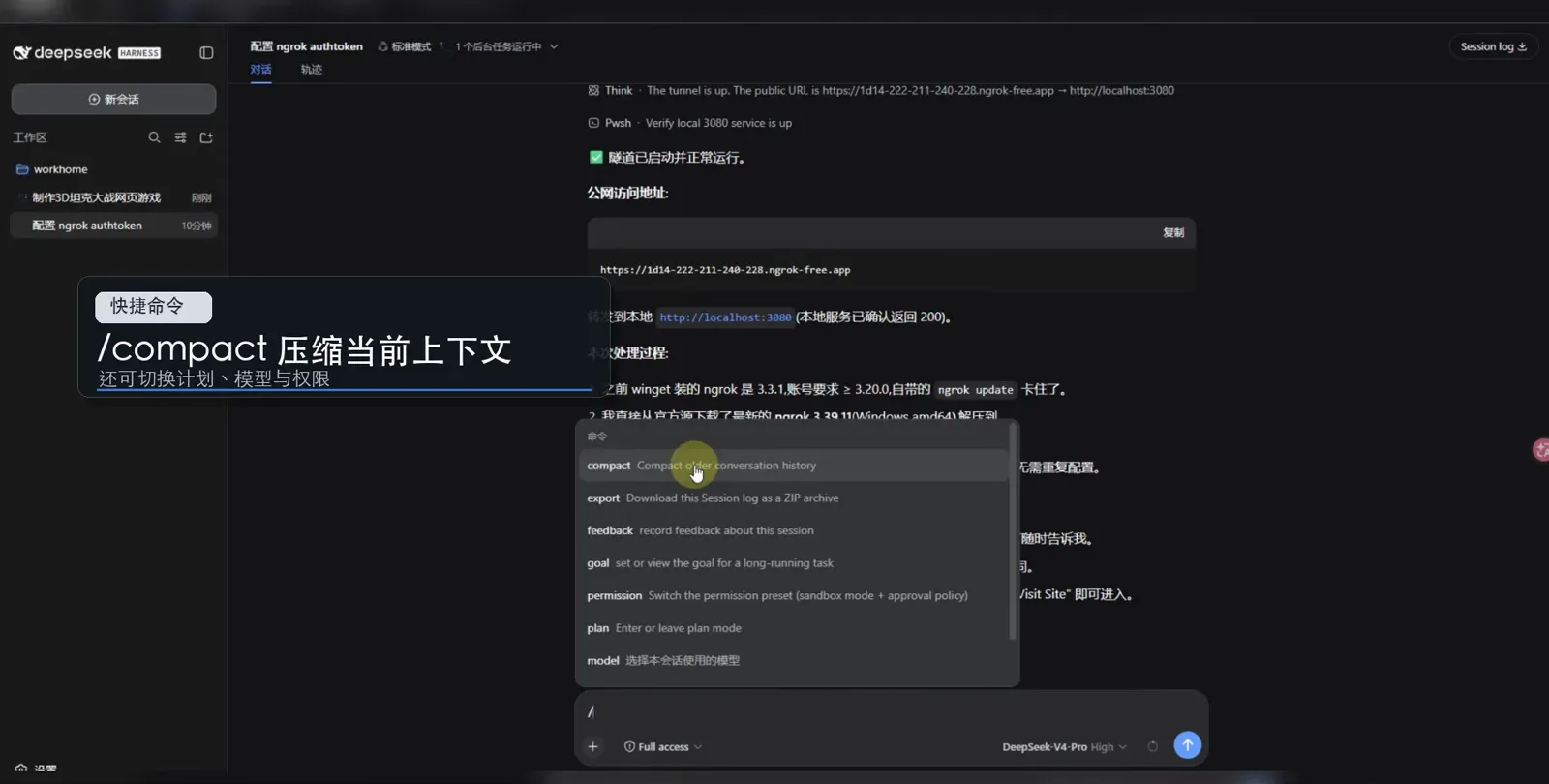The width and height of the screenshot is (1549, 784).
Task: Click the blue send arrow button
Action: [x=1187, y=745]
